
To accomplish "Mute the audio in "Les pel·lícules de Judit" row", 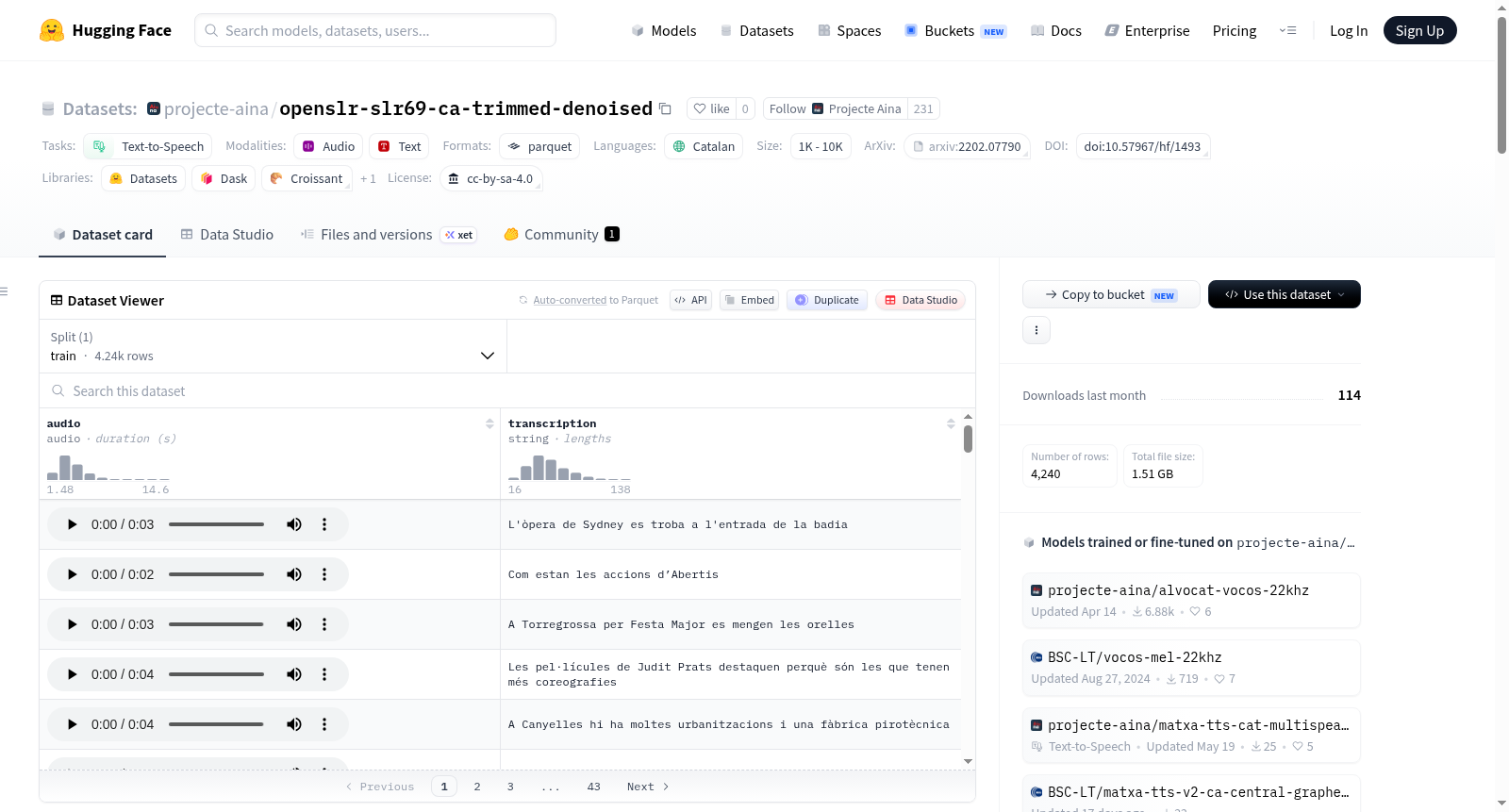I will coord(294,674).
